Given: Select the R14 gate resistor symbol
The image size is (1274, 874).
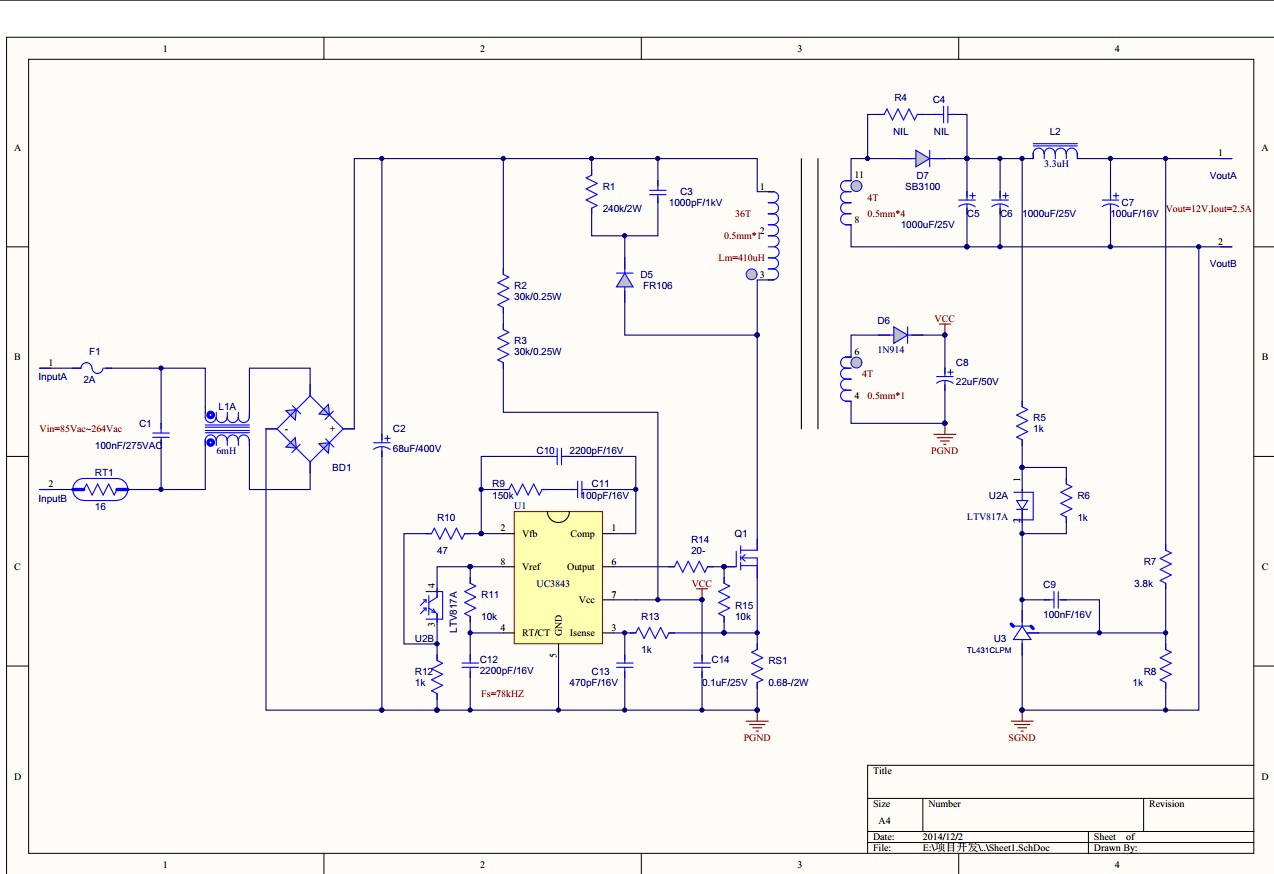Looking at the screenshot, I should pos(693,566).
